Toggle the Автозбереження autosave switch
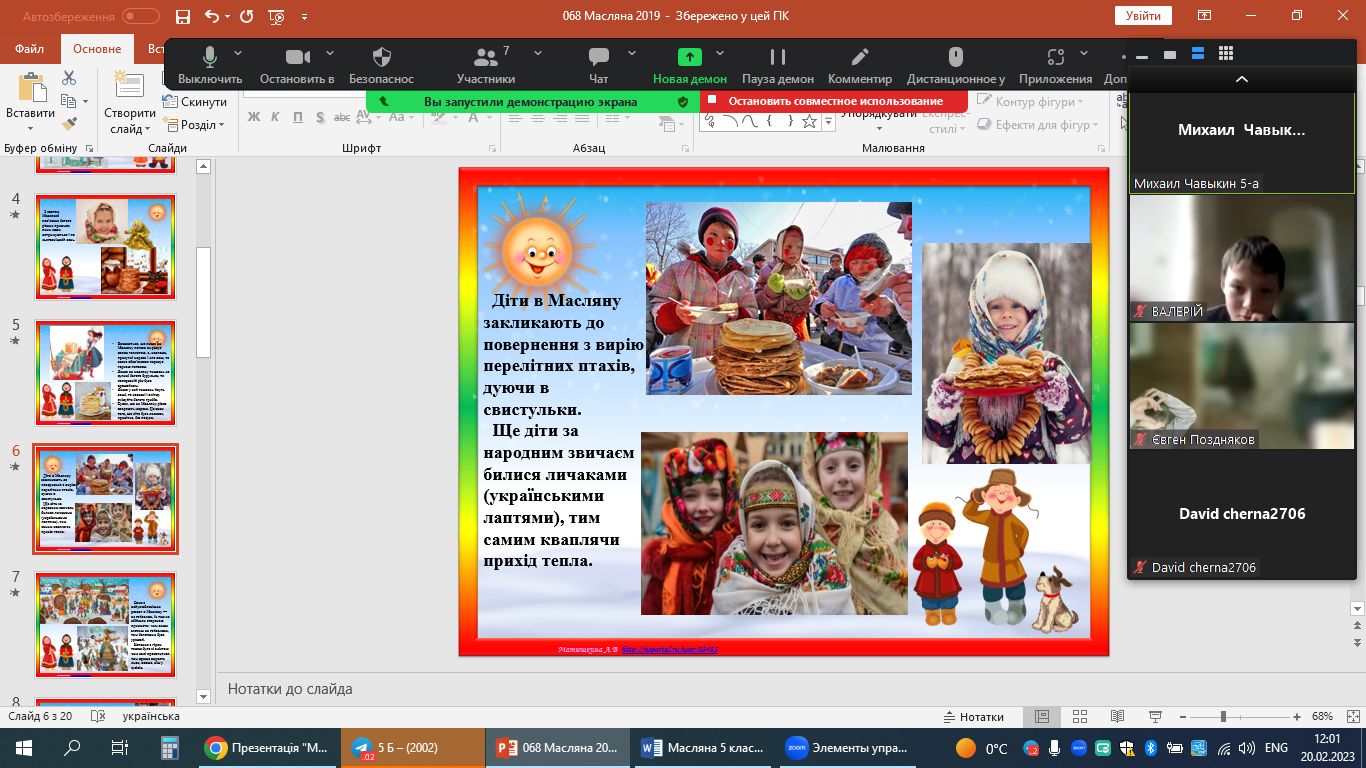The width and height of the screenshot is (1366, 768). (140, 16)
